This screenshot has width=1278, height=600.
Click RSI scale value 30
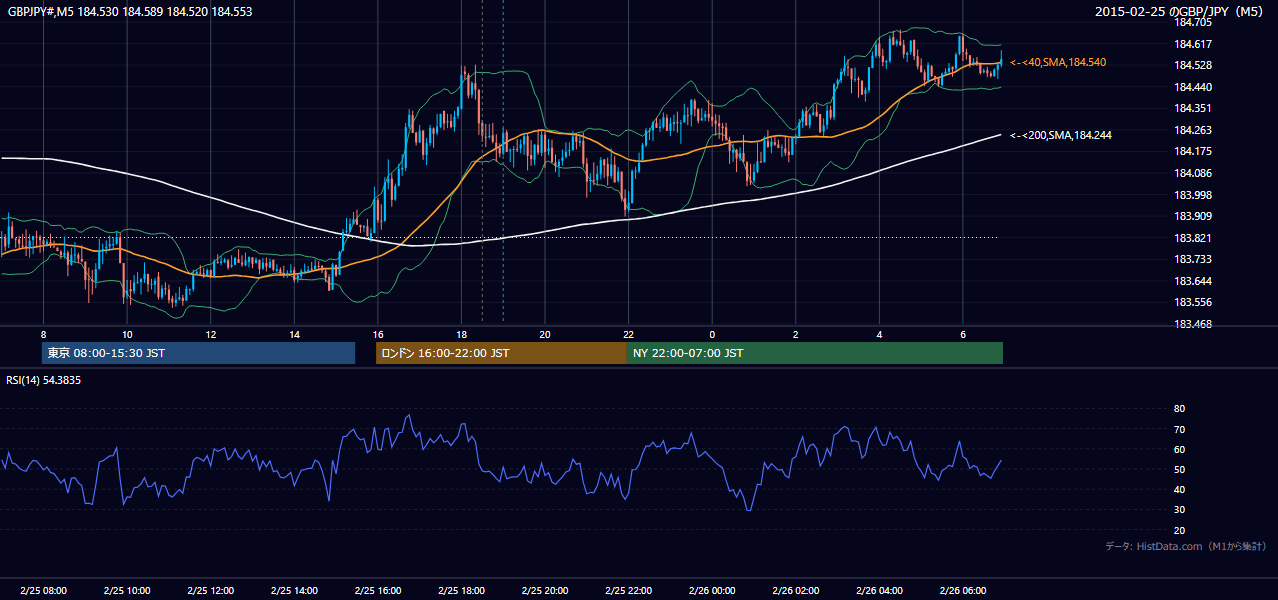click(1179, 510)
